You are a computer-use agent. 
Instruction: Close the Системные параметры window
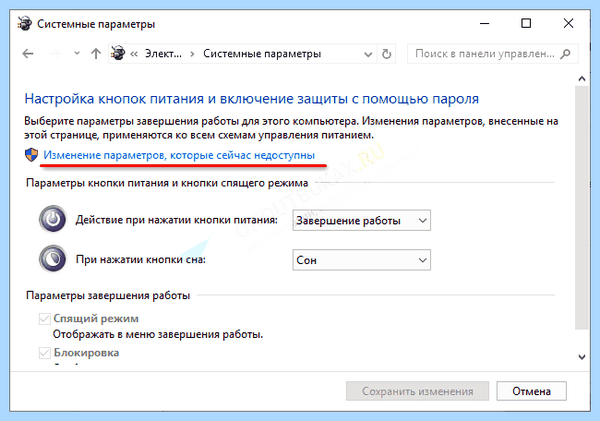(x=569, y=23)
